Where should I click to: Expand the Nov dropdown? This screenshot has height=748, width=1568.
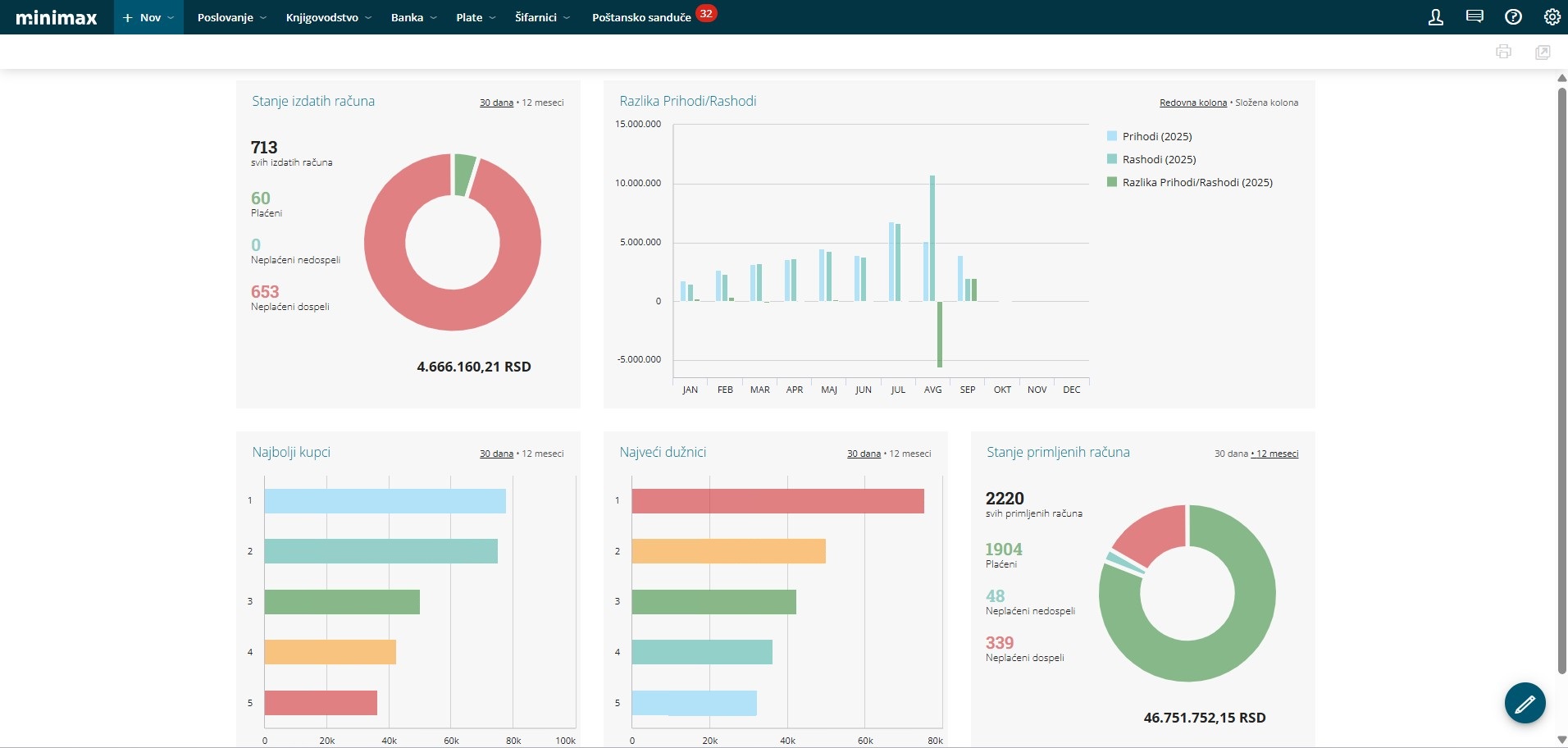[148, 17]
